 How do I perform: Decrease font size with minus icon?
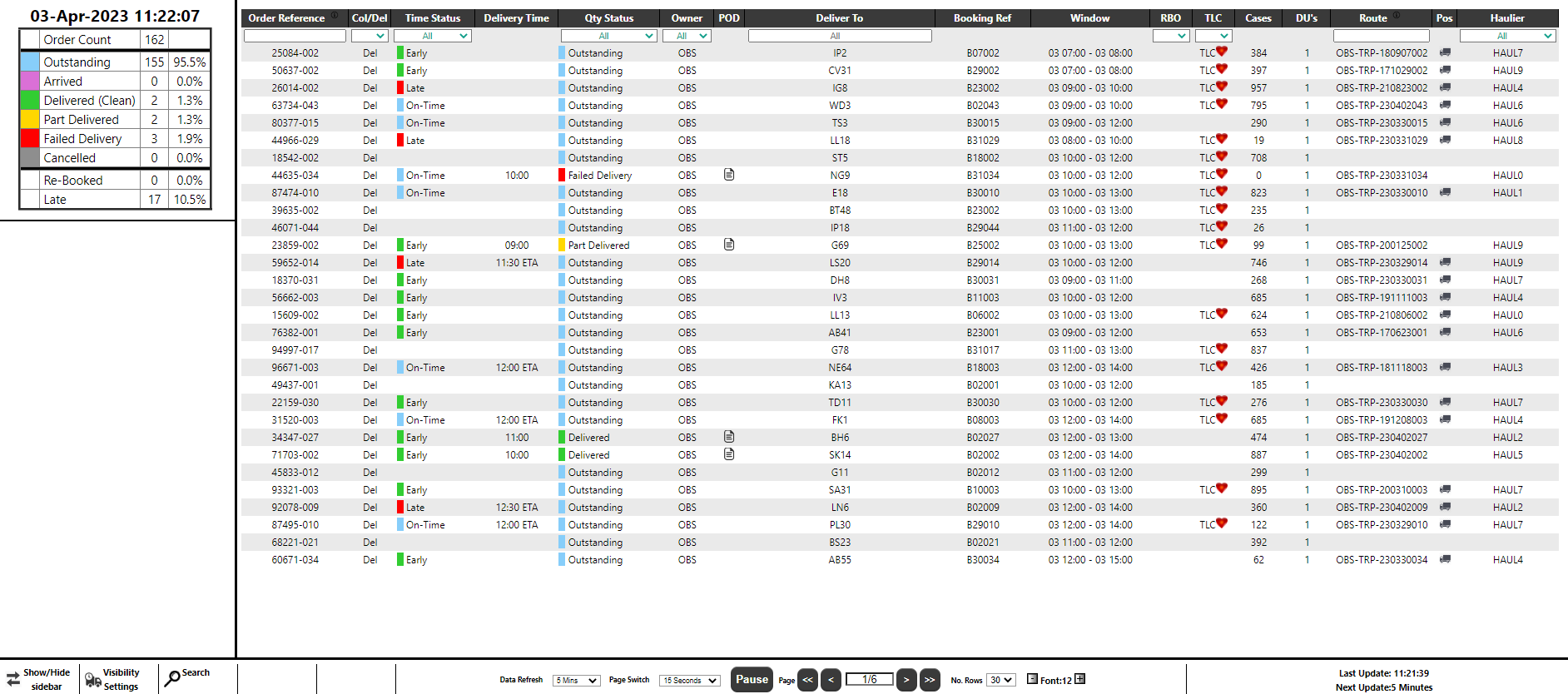pos(1032,679)
